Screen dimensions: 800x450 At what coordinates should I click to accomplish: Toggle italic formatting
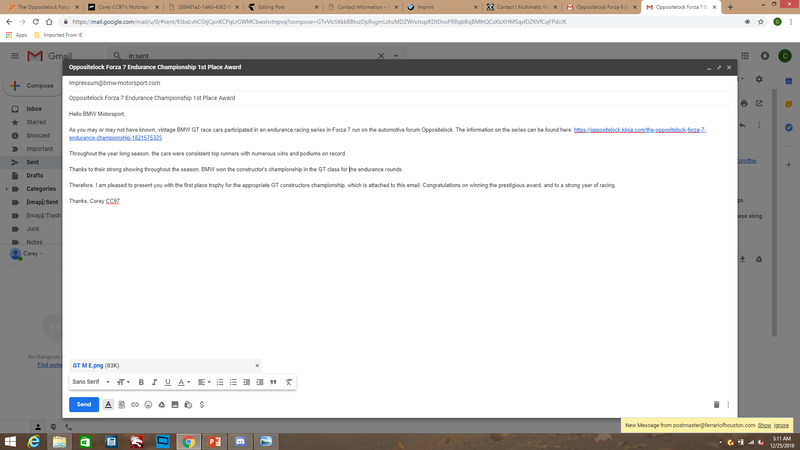tap(155, 382)
